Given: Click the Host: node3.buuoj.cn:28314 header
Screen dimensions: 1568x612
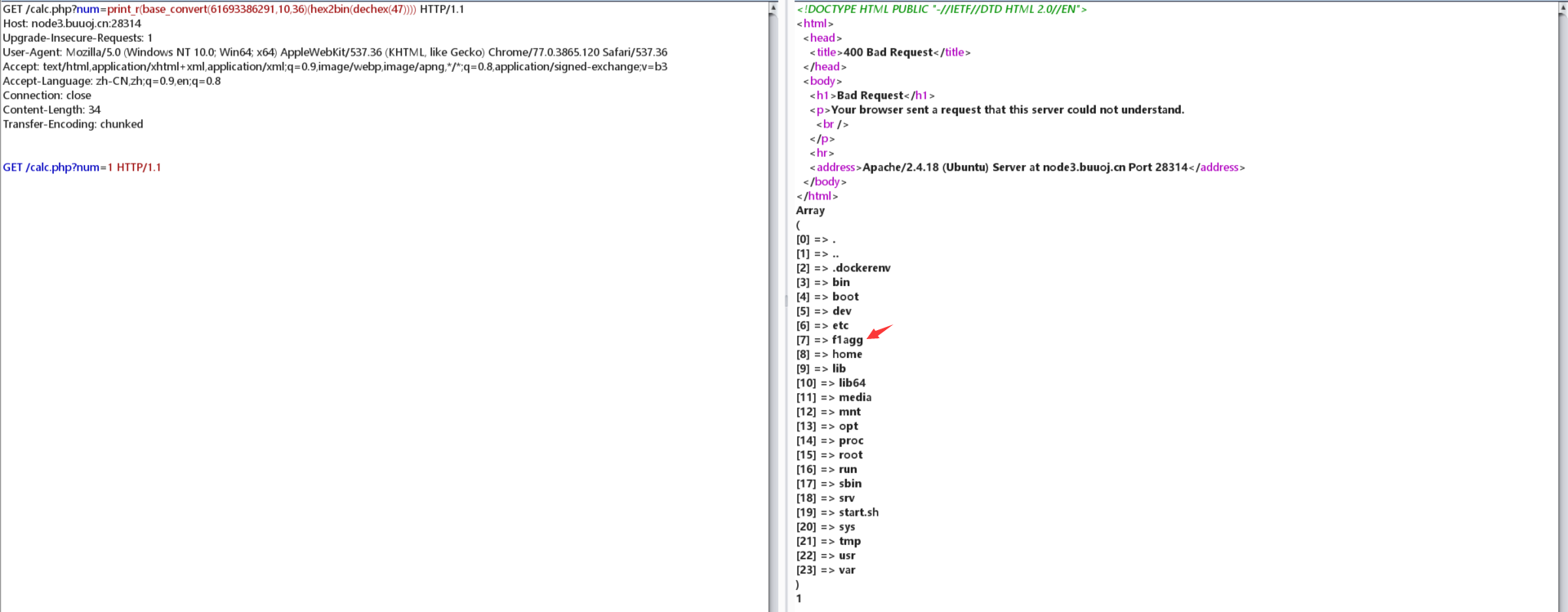Looking at the screenshot, I should (72, 24).
